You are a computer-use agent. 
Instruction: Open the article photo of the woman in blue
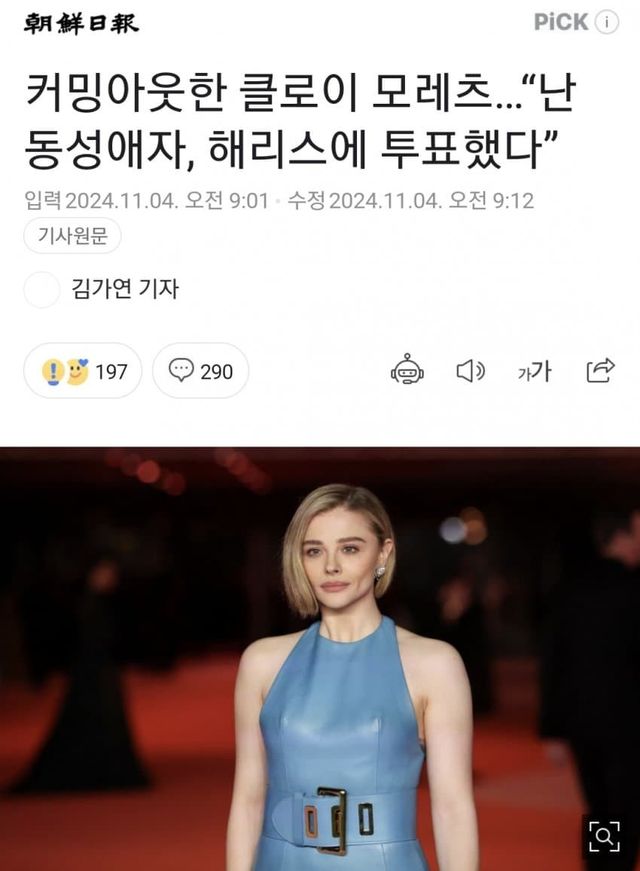tap(320, 659)
